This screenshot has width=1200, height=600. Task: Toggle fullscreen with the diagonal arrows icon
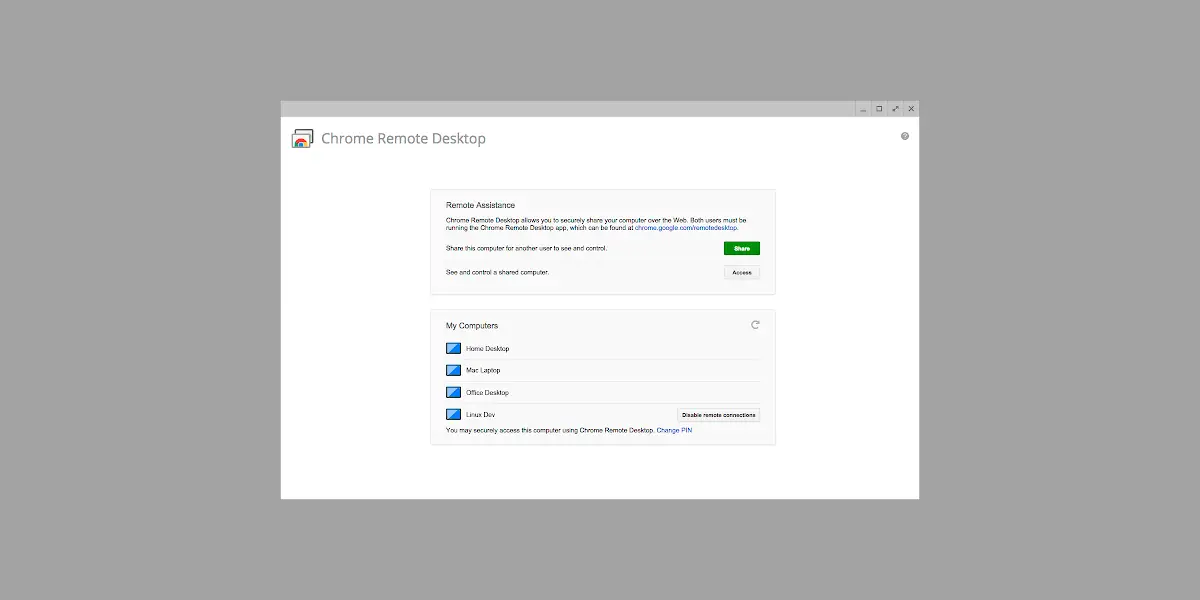[x=895, y=109]
